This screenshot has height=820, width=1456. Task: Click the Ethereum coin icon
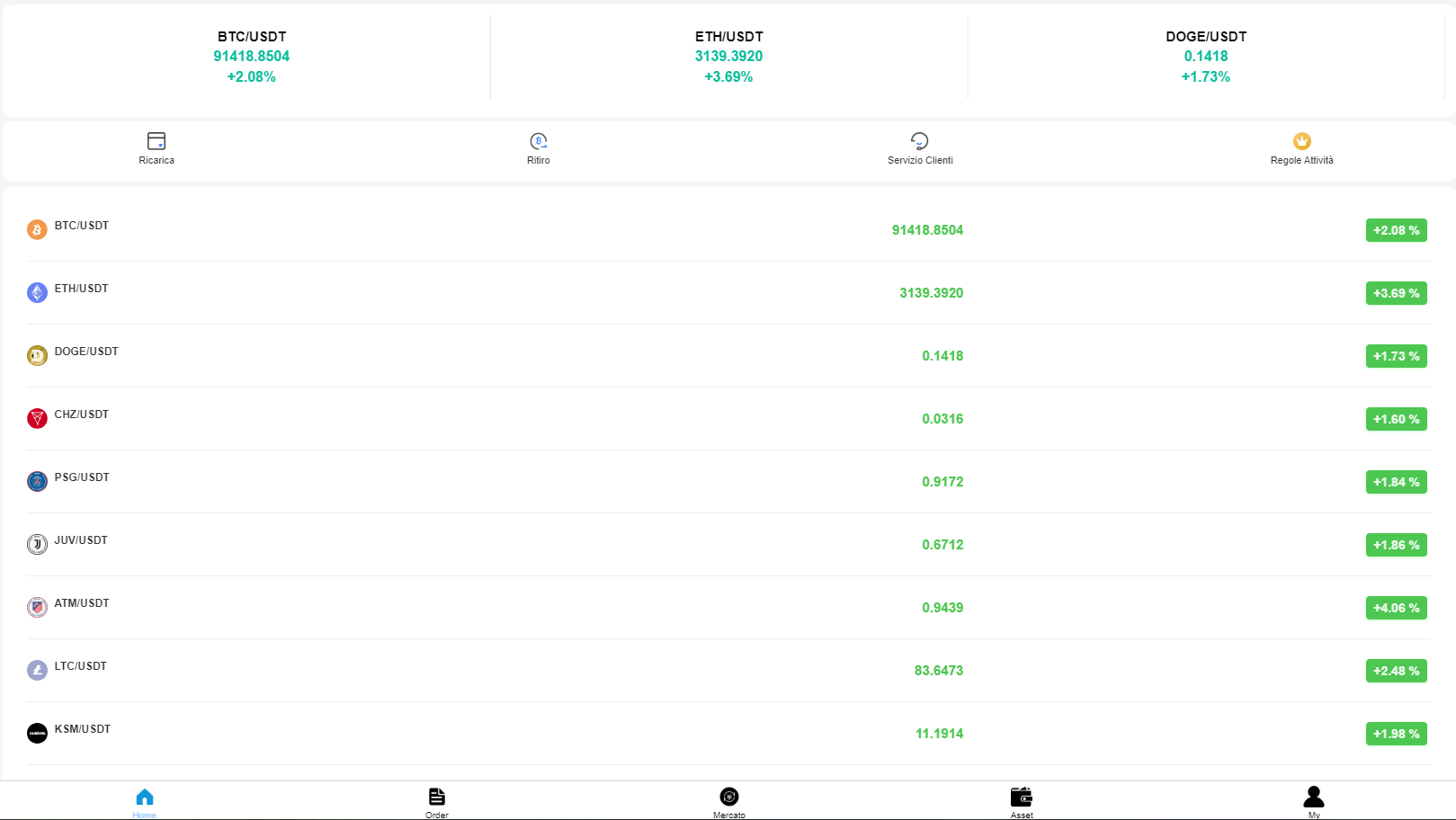coord(37,293)
